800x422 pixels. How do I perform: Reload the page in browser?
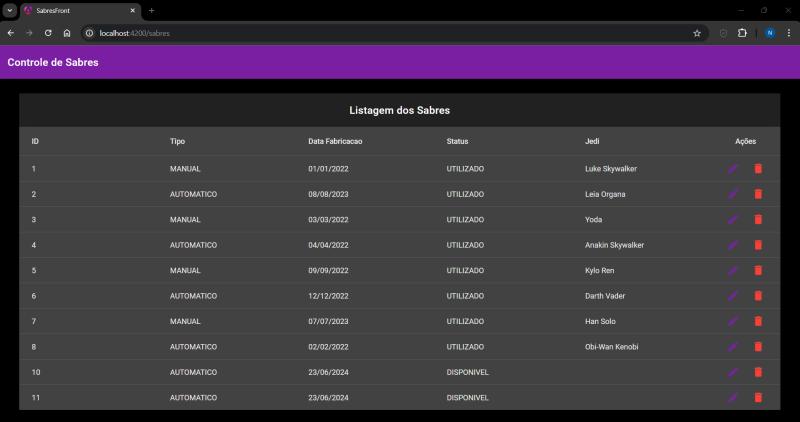pyautogui.click(x=48, y=33)
